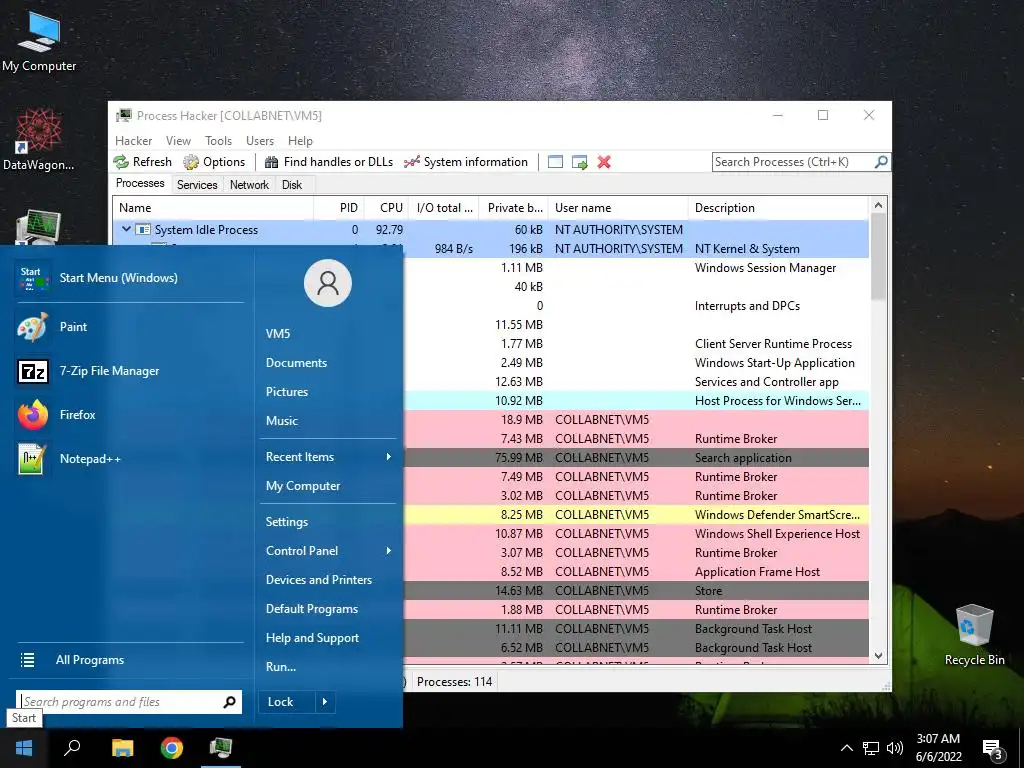Launch Chrome from taskbar
Screen dimensions: 1024x768
pyautogui.click(x=172, y=748)
